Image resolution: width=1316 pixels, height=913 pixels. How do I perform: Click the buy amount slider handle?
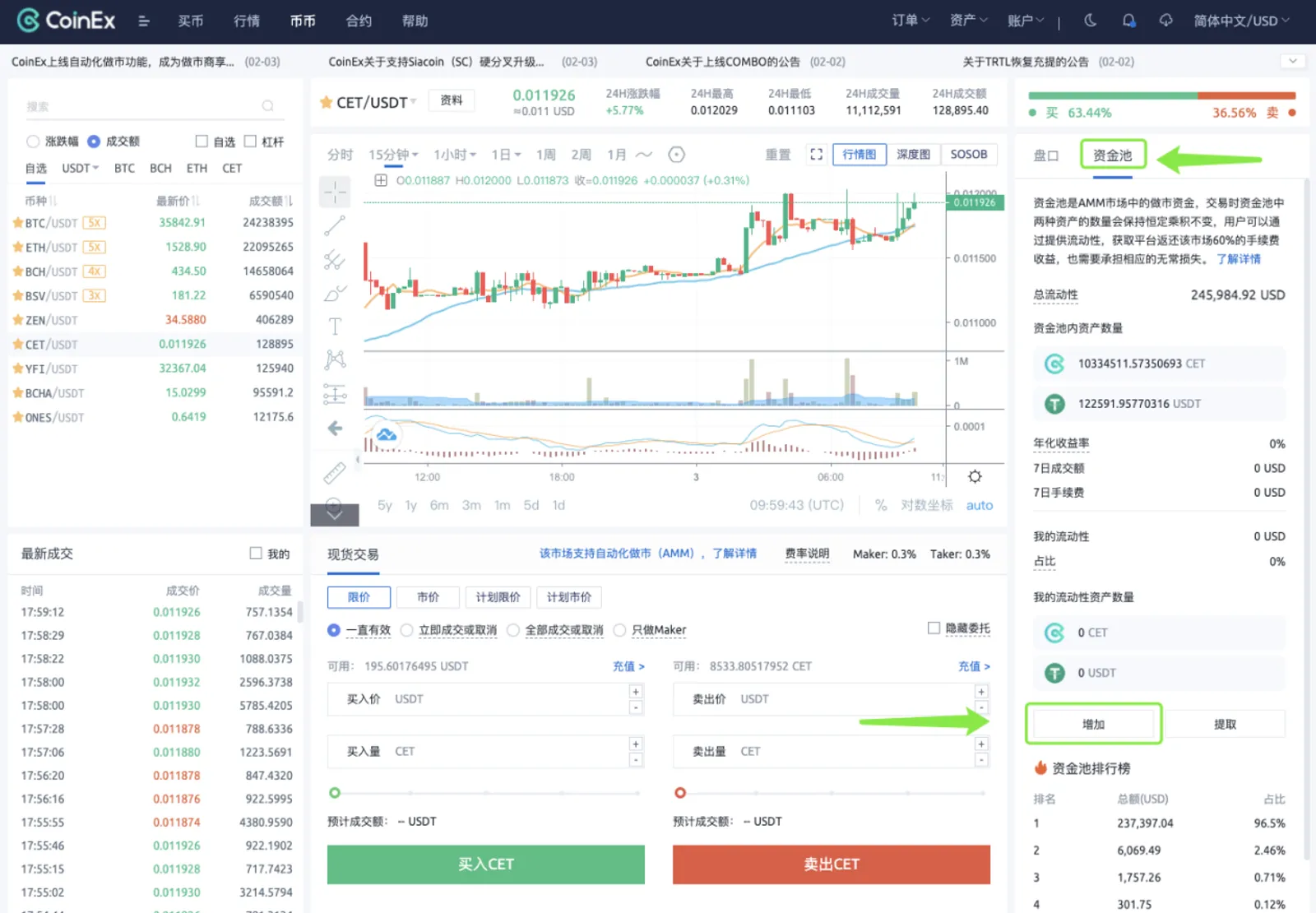[x=334, y=793]
